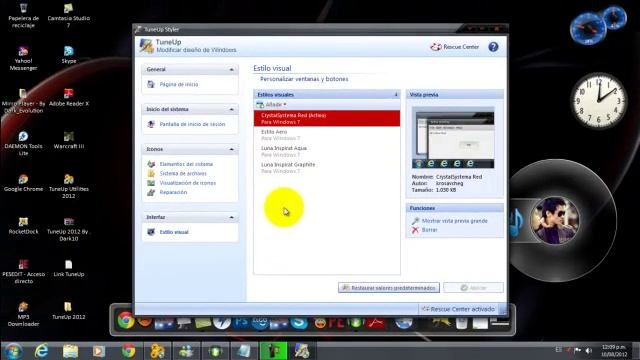The height and width of the screenshot is (360, 640).
Task: Select Adobe Reader X desktop icon
Action: point(69,98)
